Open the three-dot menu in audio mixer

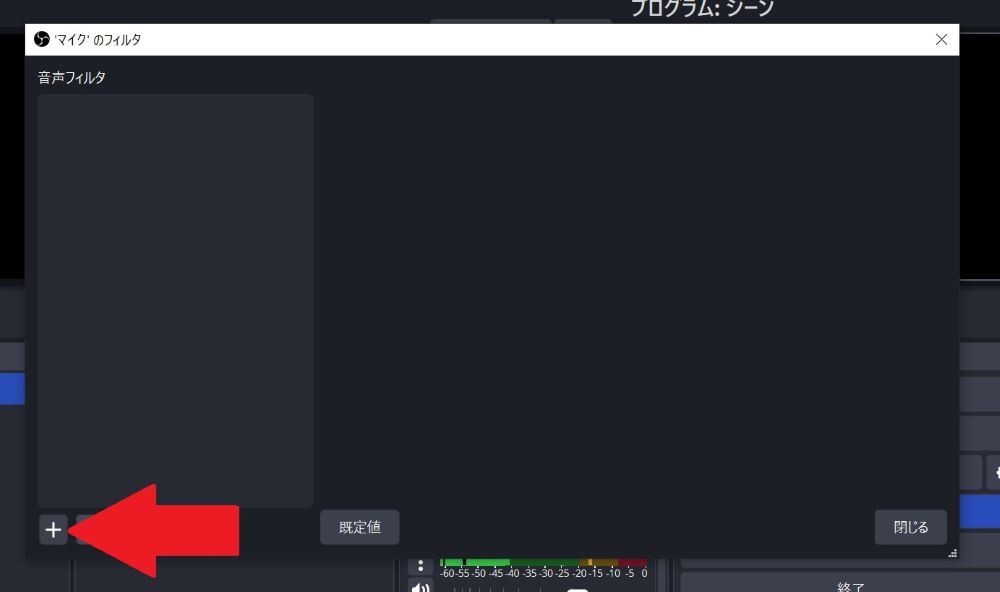point(420,566)
